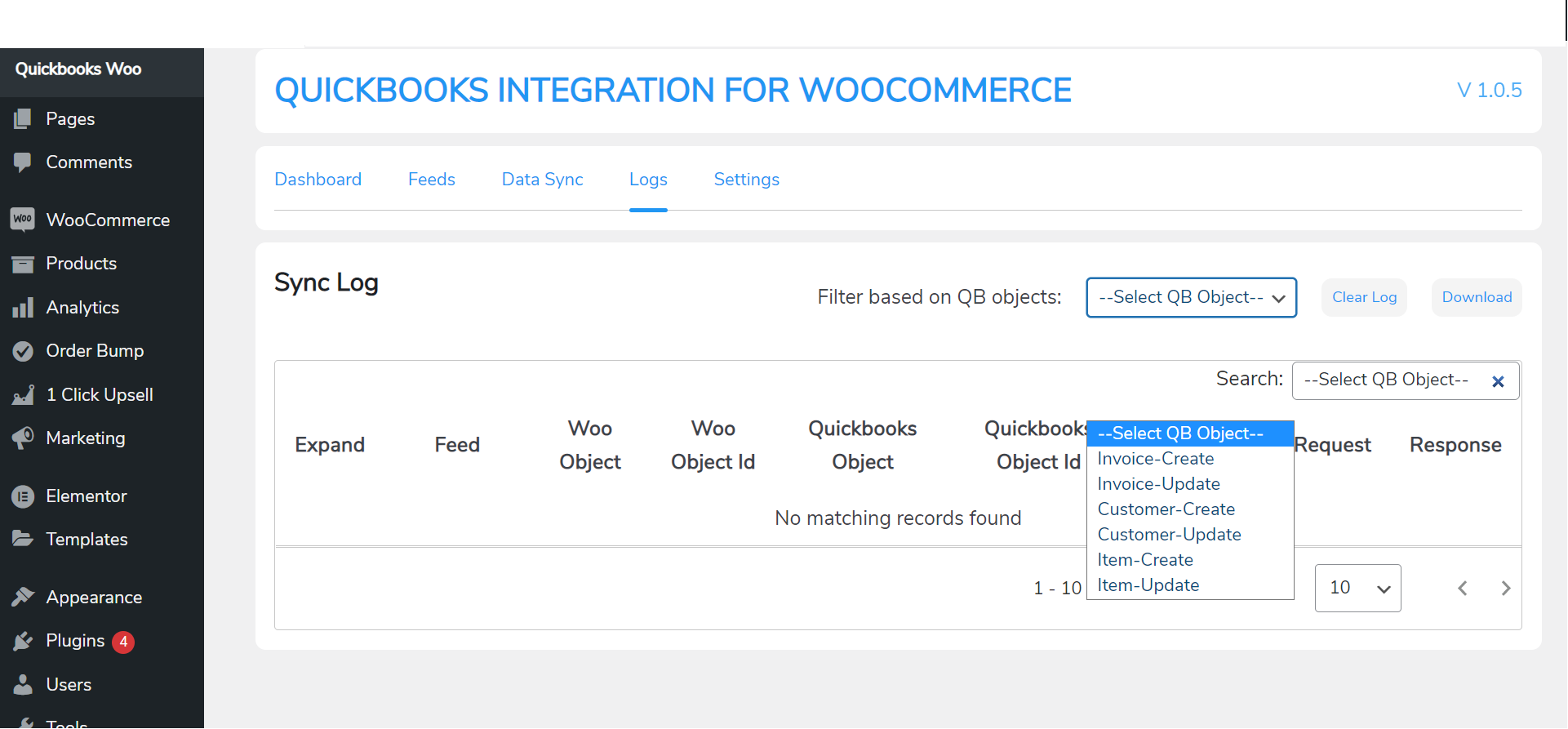Screen dimensions: 1568x729
Task: Click the Comments speech bubble icon
Action: (23, 162)
